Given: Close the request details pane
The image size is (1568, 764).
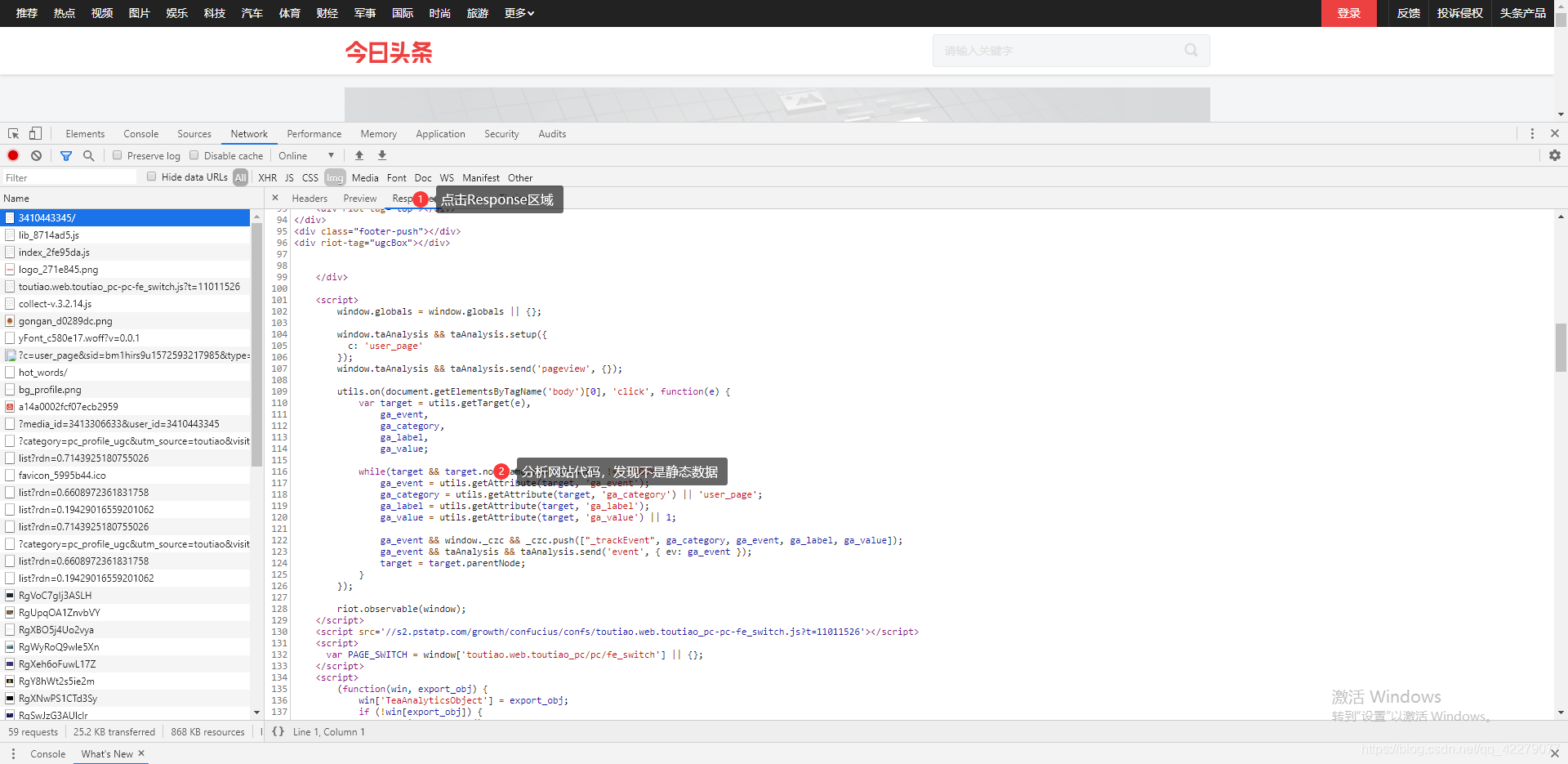Looking at the screenshot, I should [x=275, y=198].
